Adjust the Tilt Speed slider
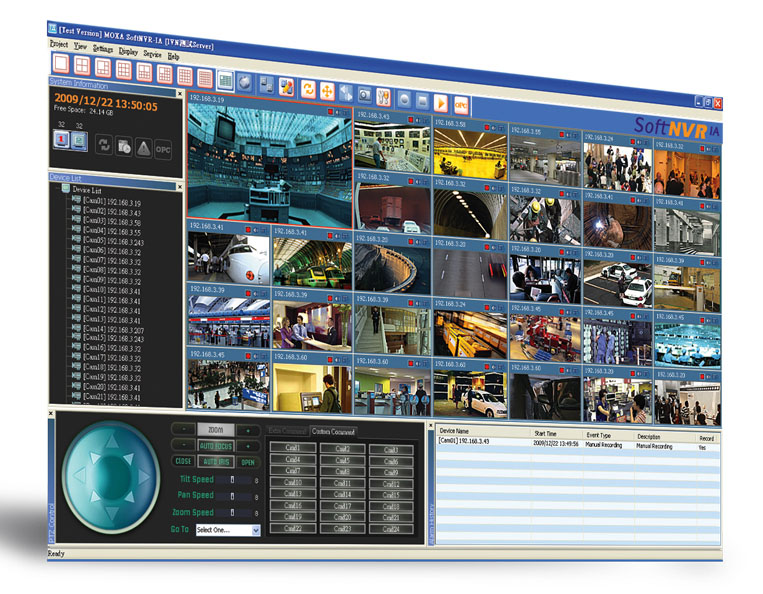 (x=233, y=480)
